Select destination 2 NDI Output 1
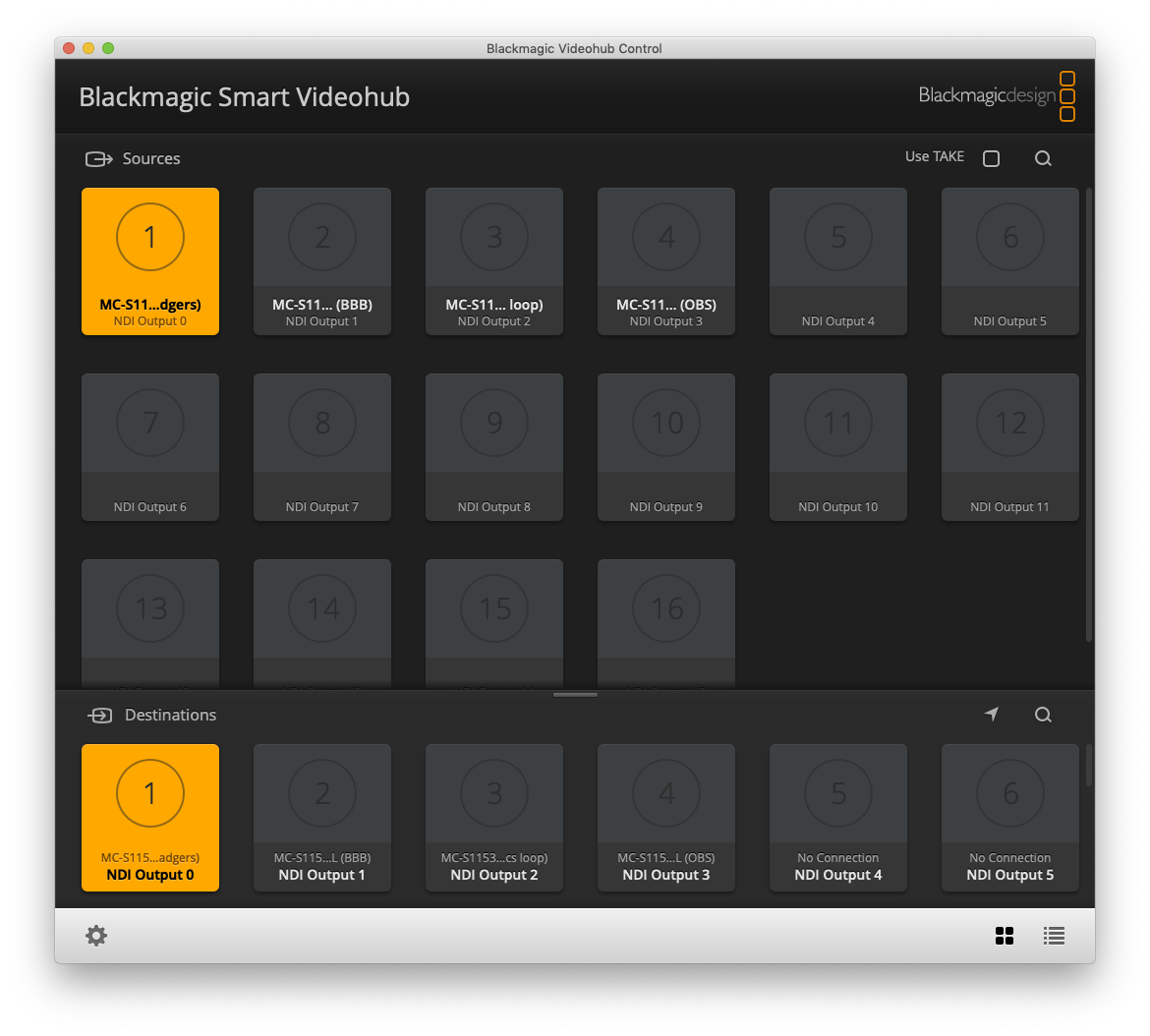 pyautogui.click(x=322, y=818)
